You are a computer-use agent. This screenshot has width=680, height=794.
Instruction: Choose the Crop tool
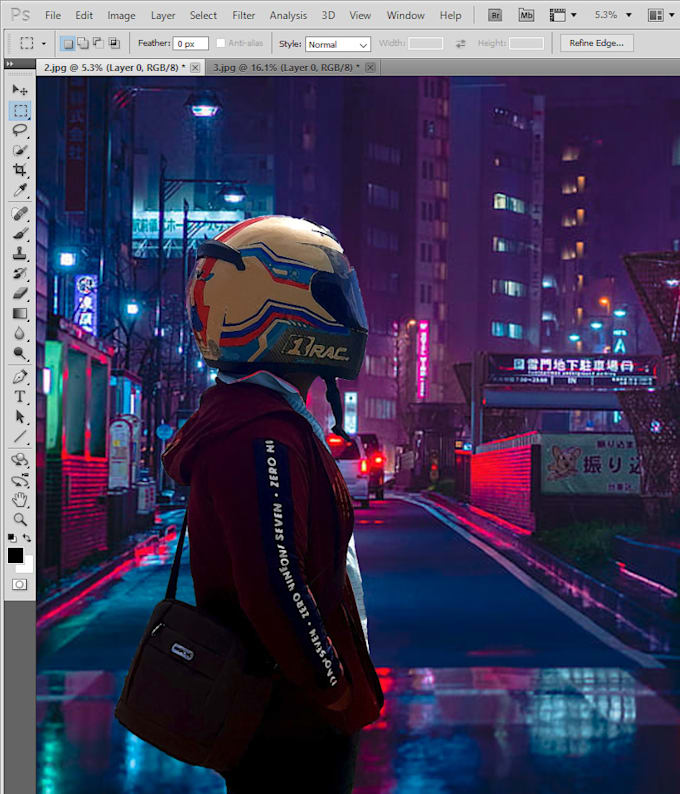20,171
